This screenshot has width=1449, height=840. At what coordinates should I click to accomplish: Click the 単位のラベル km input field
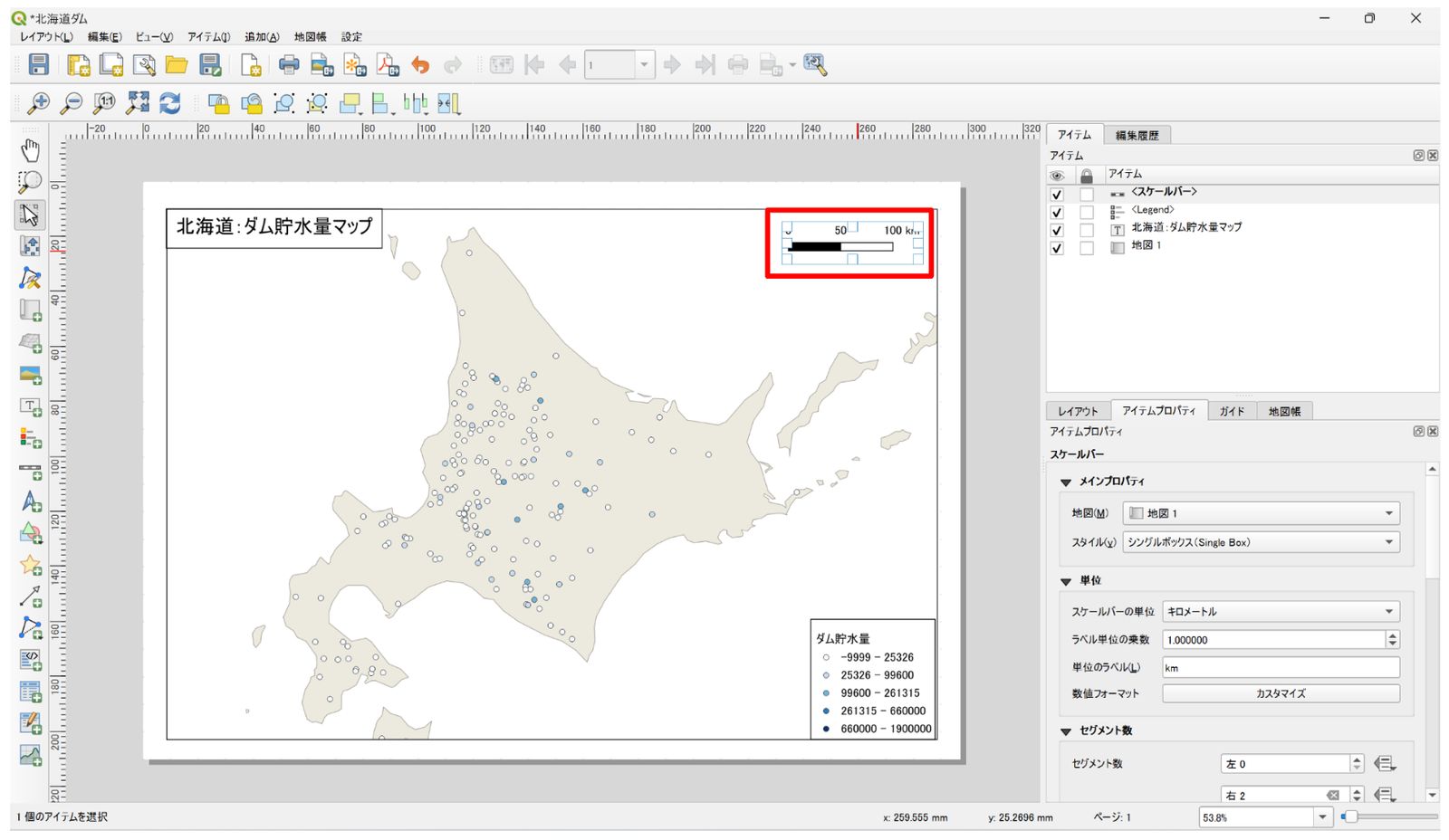click(x=1281, y=668)
